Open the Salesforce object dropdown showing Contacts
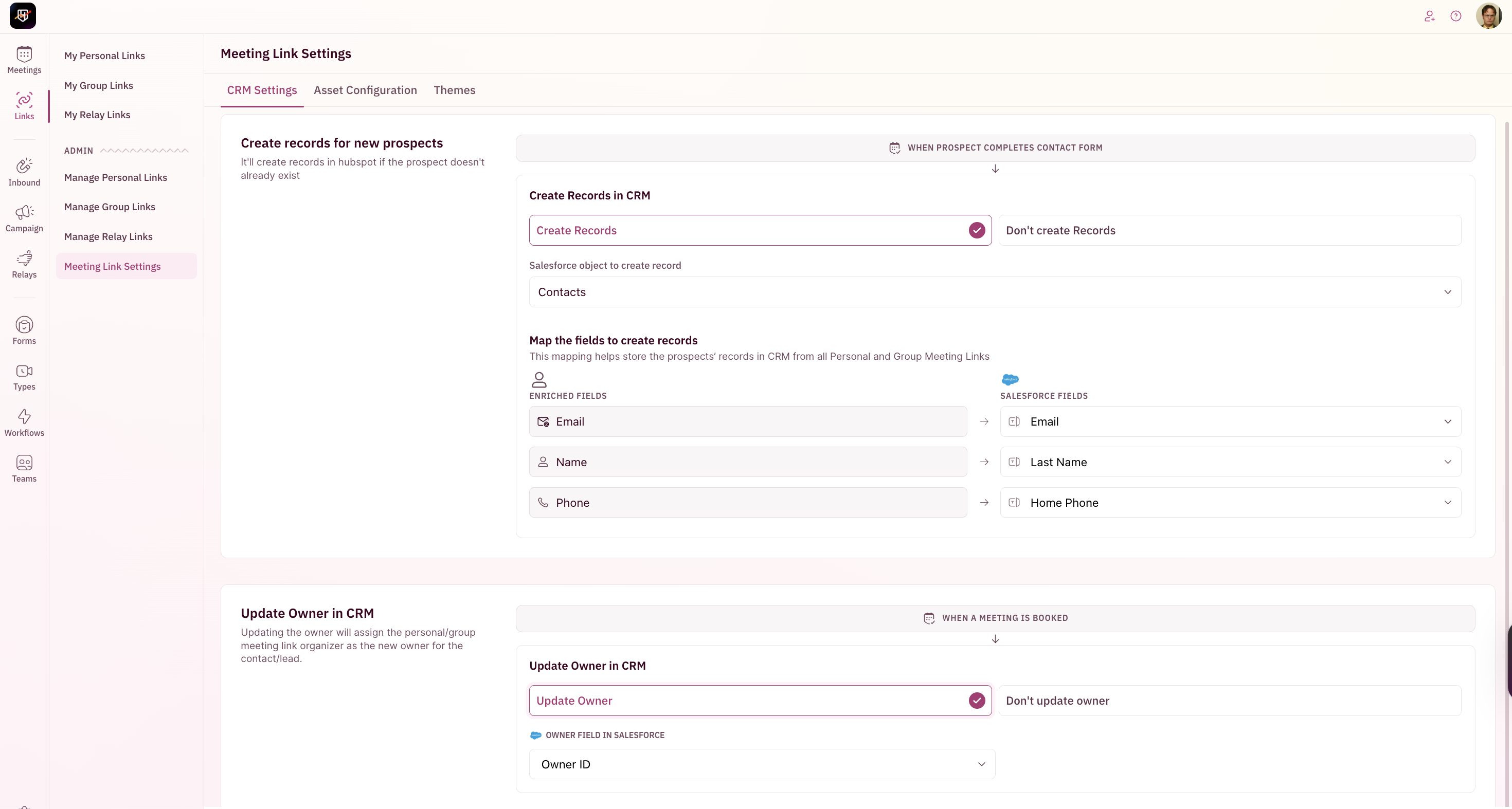 [994, 291]
